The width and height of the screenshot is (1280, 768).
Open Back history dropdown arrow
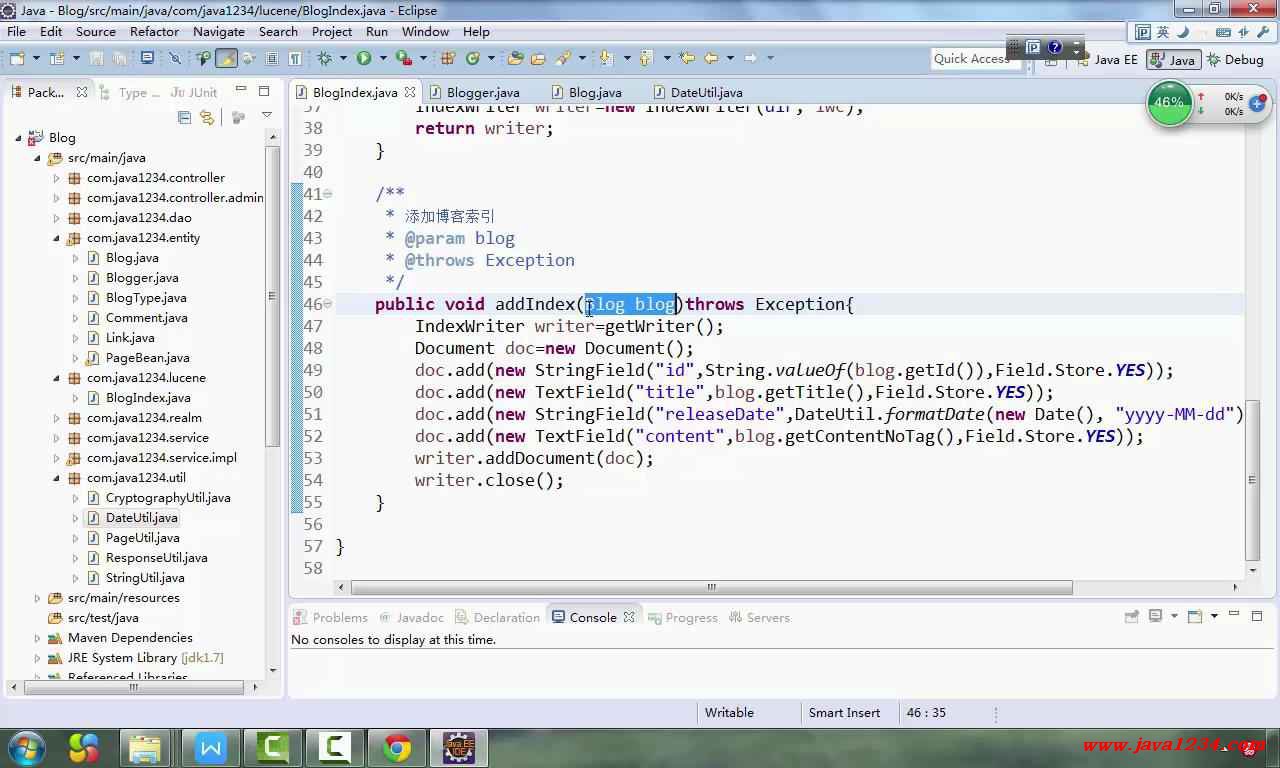[730, 59]
